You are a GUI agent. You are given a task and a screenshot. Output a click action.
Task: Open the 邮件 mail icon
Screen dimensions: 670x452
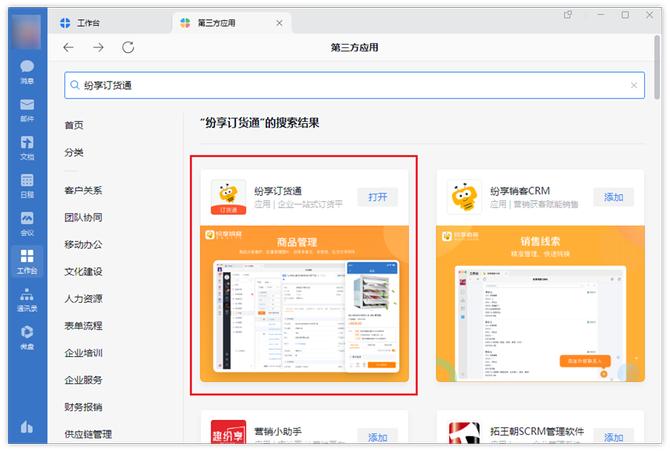click(x=27, y=108)
